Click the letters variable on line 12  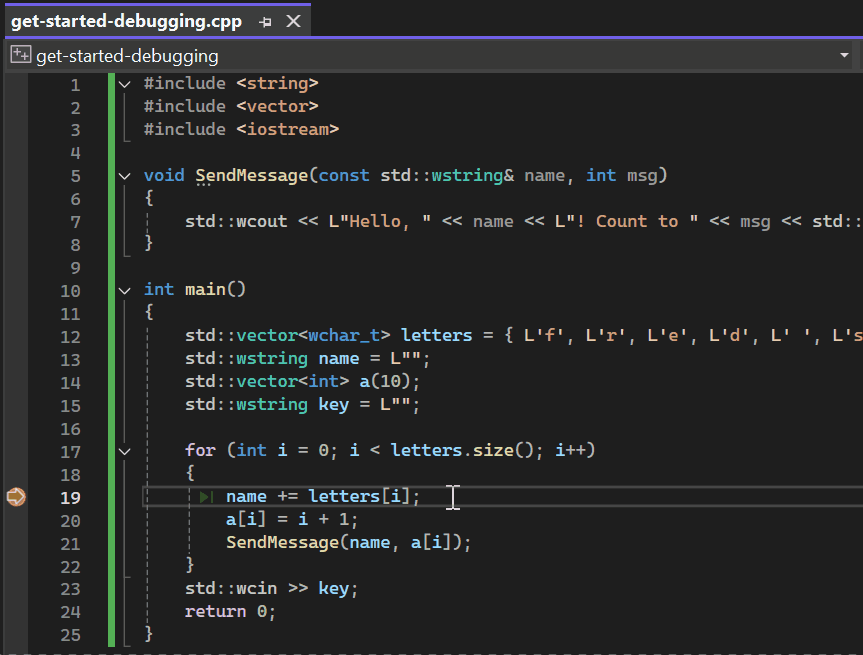[x=435, y=335]
